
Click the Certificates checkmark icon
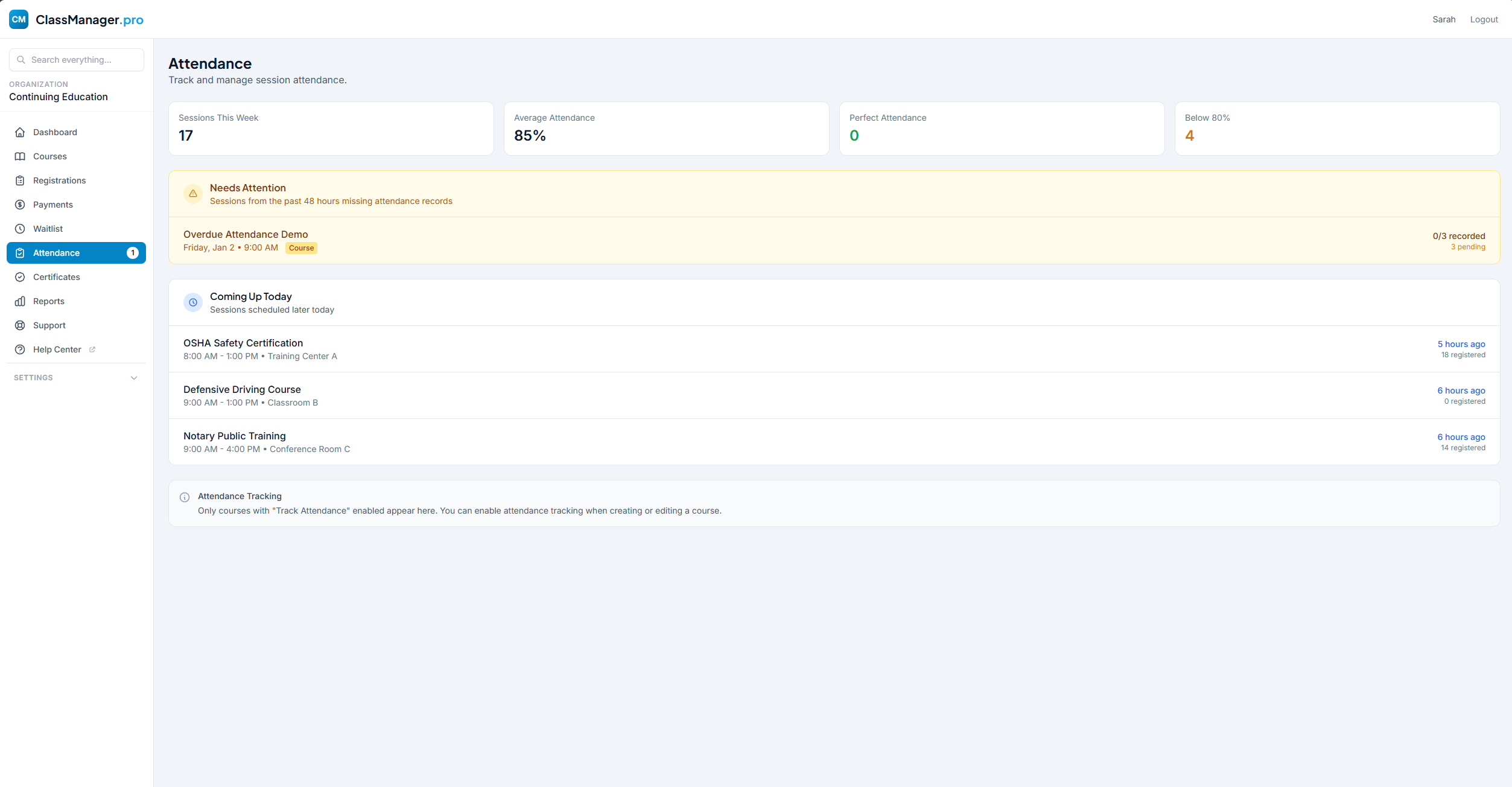(x=20, y=276)
